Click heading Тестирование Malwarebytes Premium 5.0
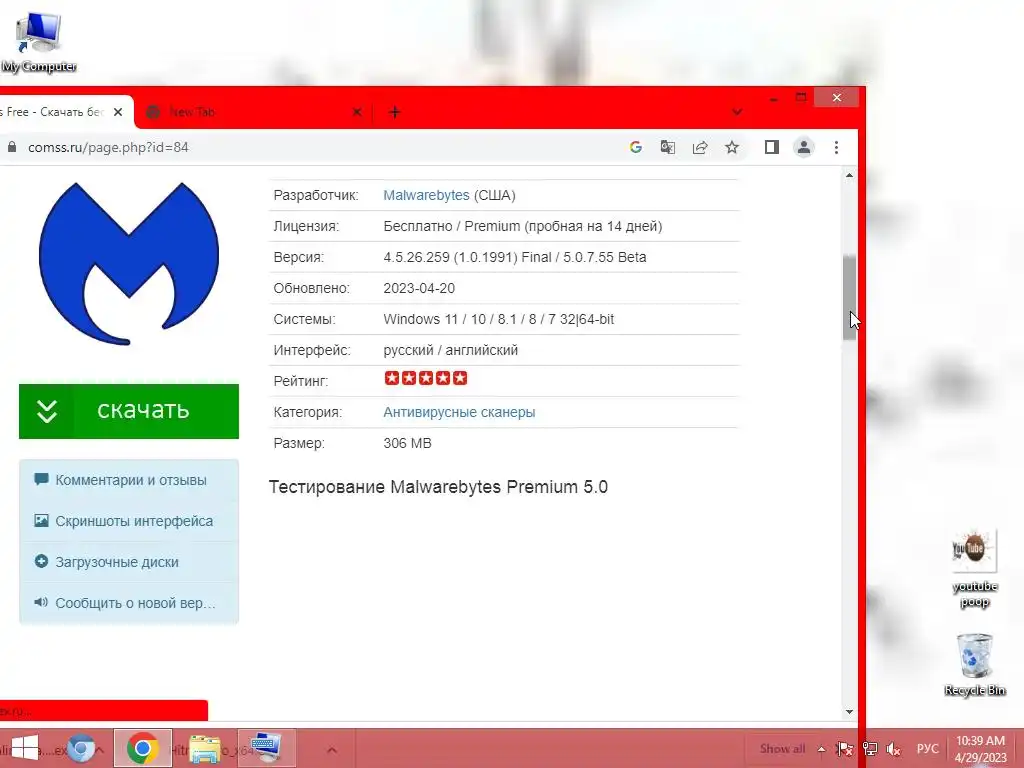1024x768 pixels. tap(438, 487)
